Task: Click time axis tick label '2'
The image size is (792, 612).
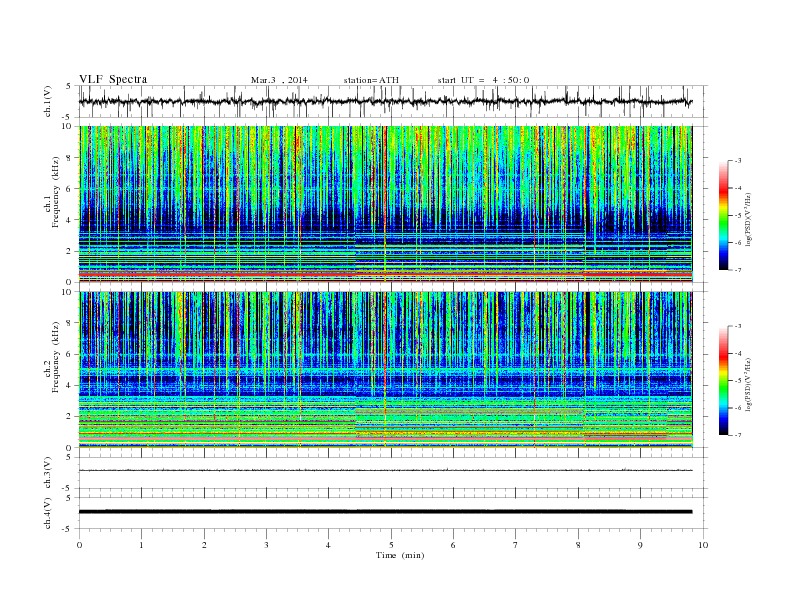Action: (204, 545)
